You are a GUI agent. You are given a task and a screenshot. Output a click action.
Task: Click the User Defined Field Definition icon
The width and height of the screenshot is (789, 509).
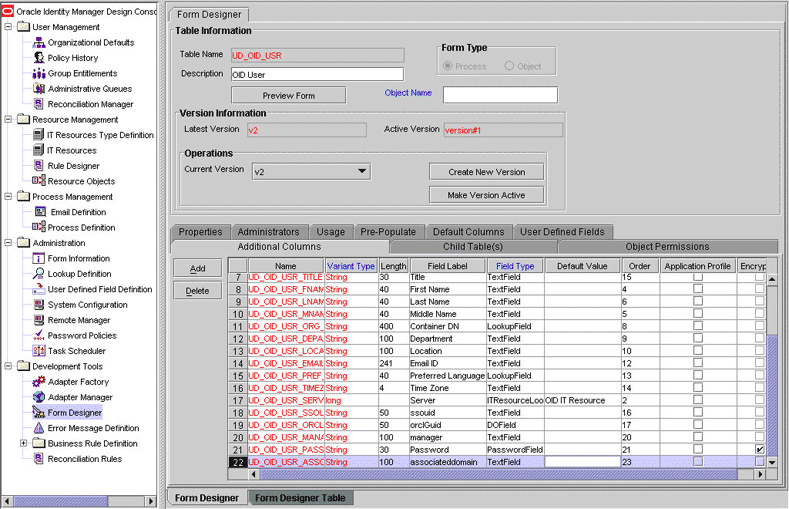(39, 289)
